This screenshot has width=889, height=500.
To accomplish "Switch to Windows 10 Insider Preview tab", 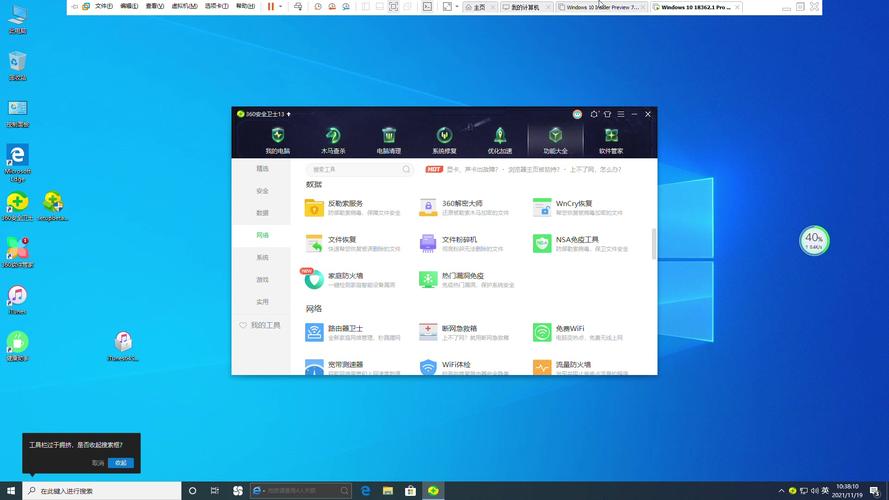I will coord(602,7).
